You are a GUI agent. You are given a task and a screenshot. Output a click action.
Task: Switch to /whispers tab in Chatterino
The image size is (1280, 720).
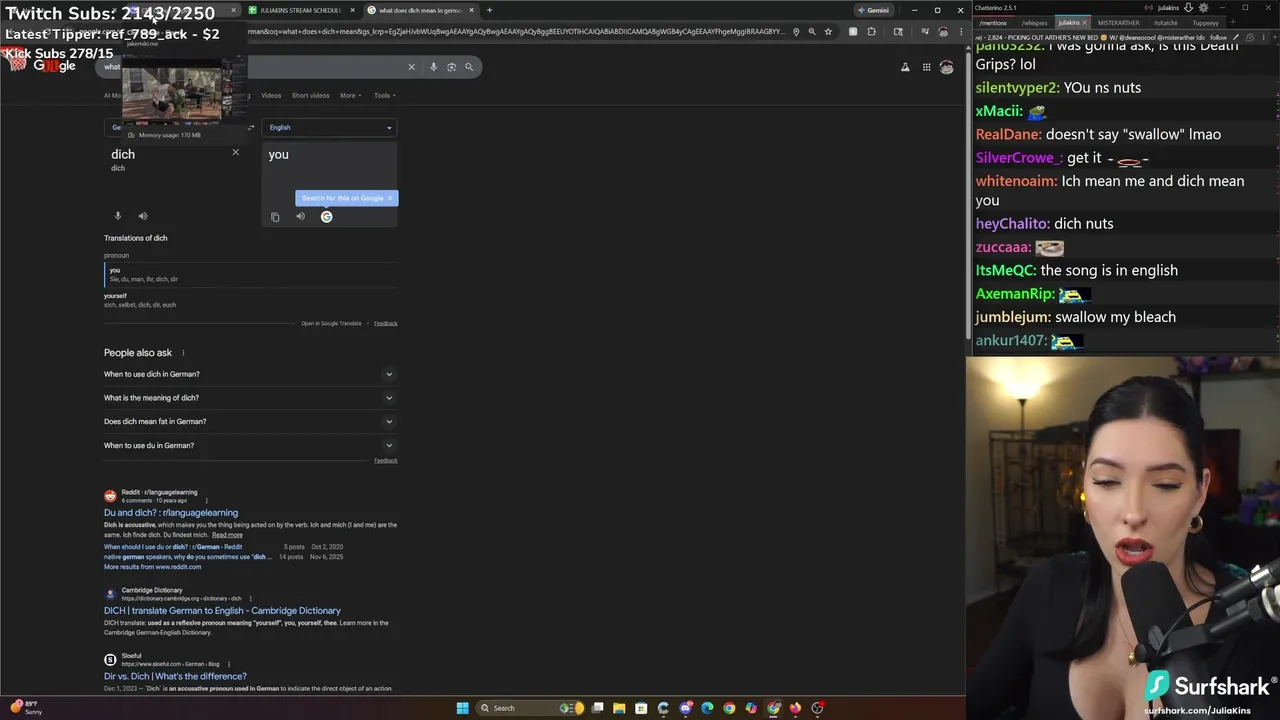(1034, 22)
